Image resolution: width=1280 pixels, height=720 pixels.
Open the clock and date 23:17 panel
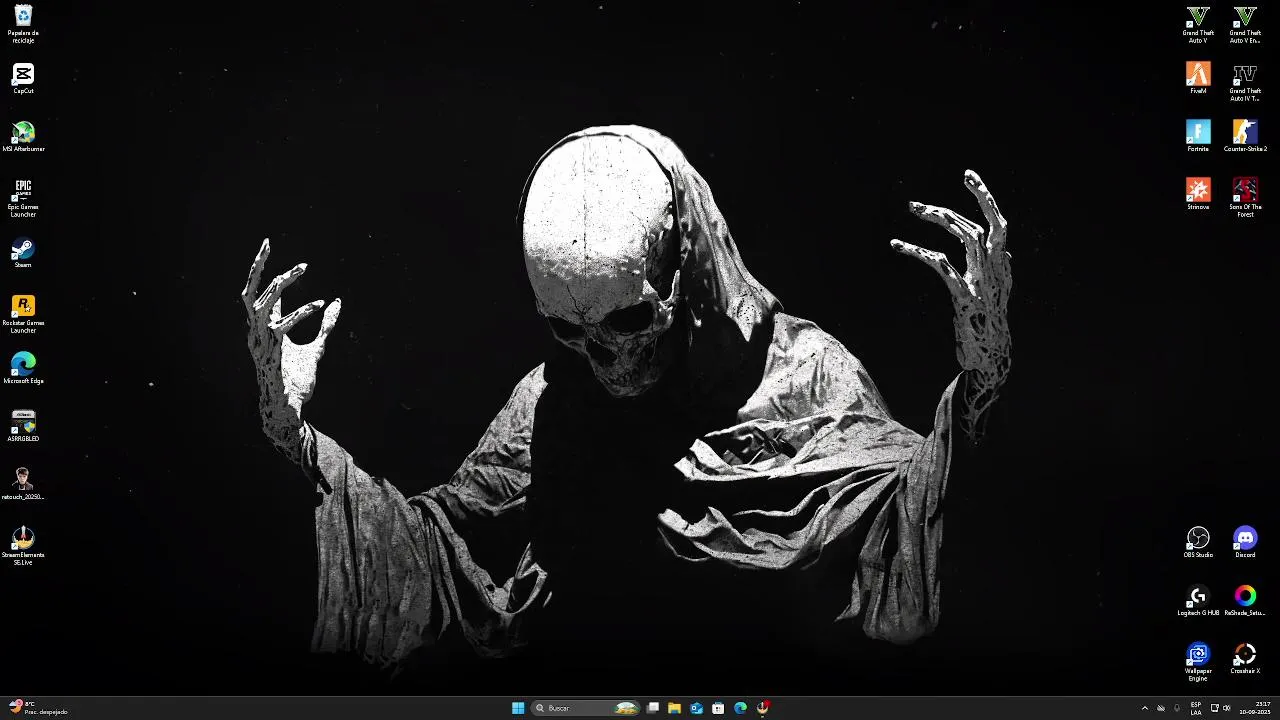[1255, 708]
